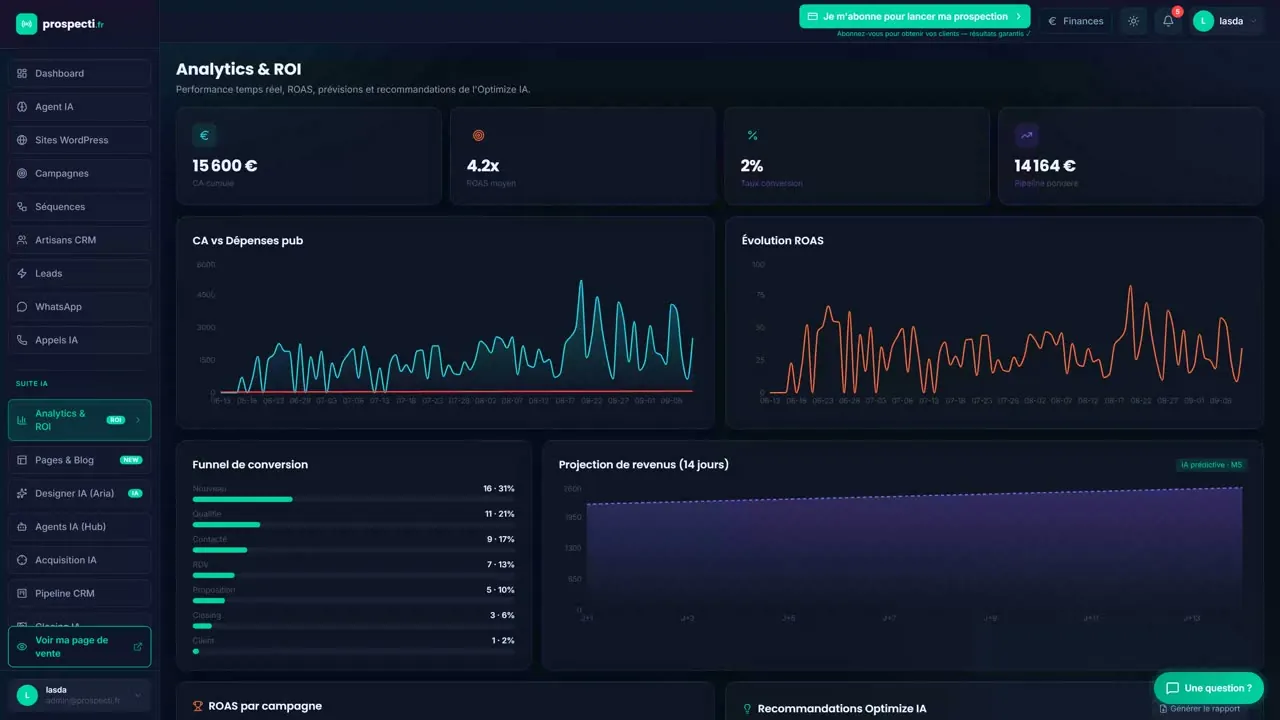
Task: Click the prospecti.fr logo icon
Action: (26, 24)
